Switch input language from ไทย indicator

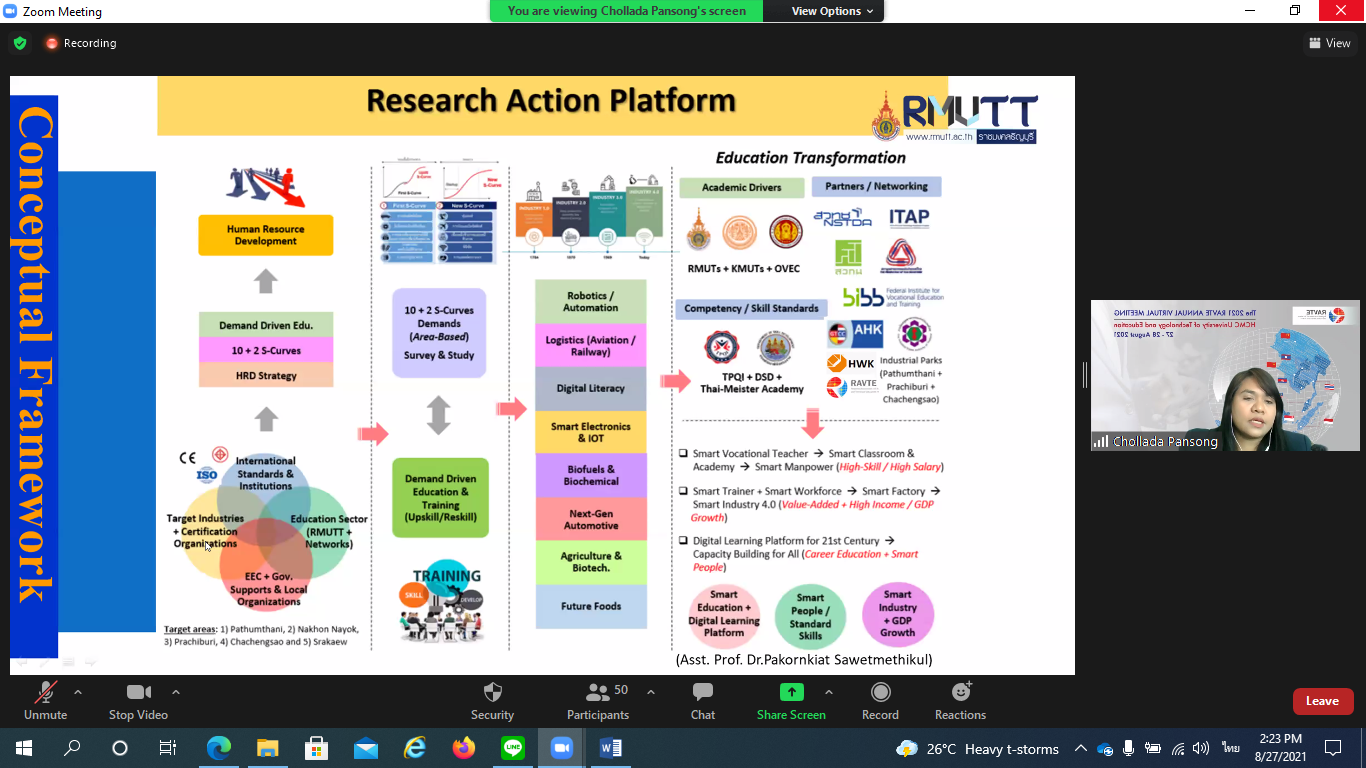click(x=1230, y=748)
